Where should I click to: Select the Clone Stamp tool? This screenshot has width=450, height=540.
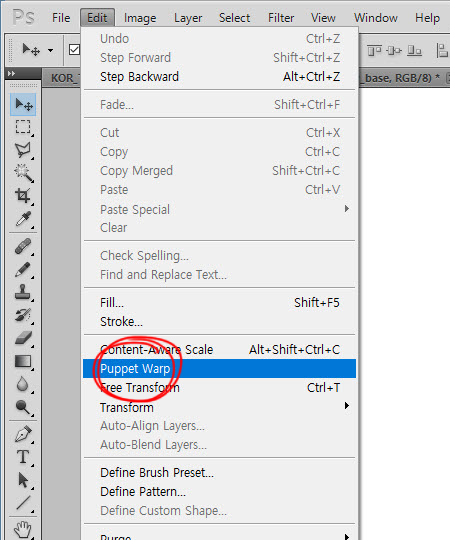pos(23,292)
